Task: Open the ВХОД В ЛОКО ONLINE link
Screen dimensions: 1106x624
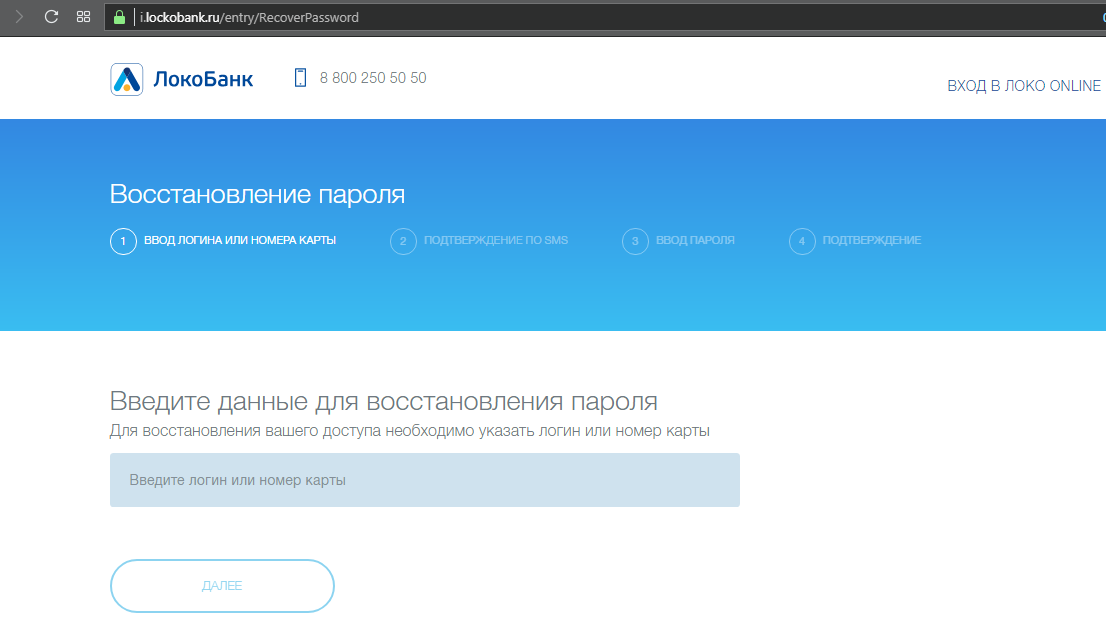Action: (1024, 86)
